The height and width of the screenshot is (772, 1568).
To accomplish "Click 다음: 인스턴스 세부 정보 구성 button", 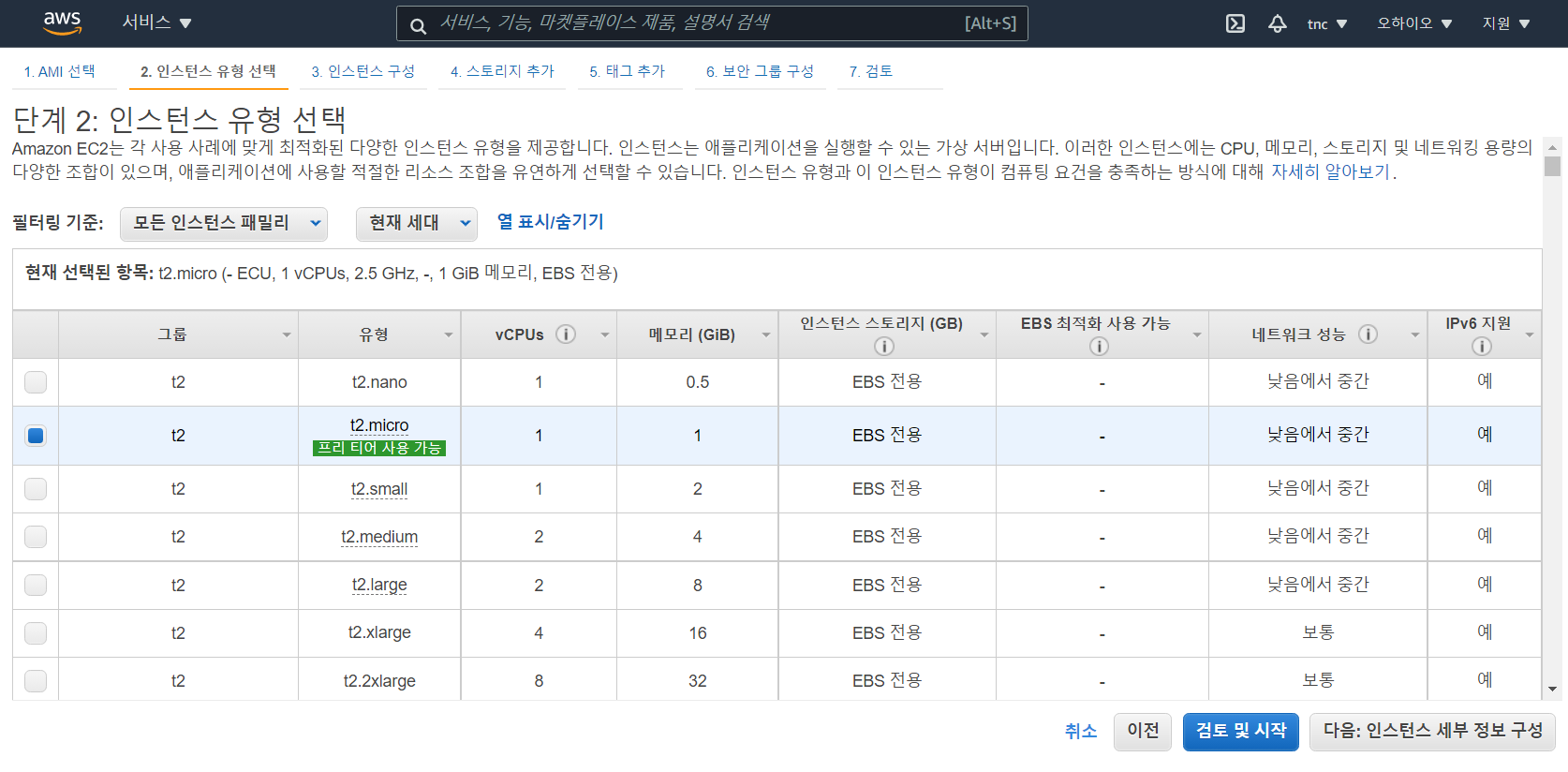I will (x=1432, y=732).
